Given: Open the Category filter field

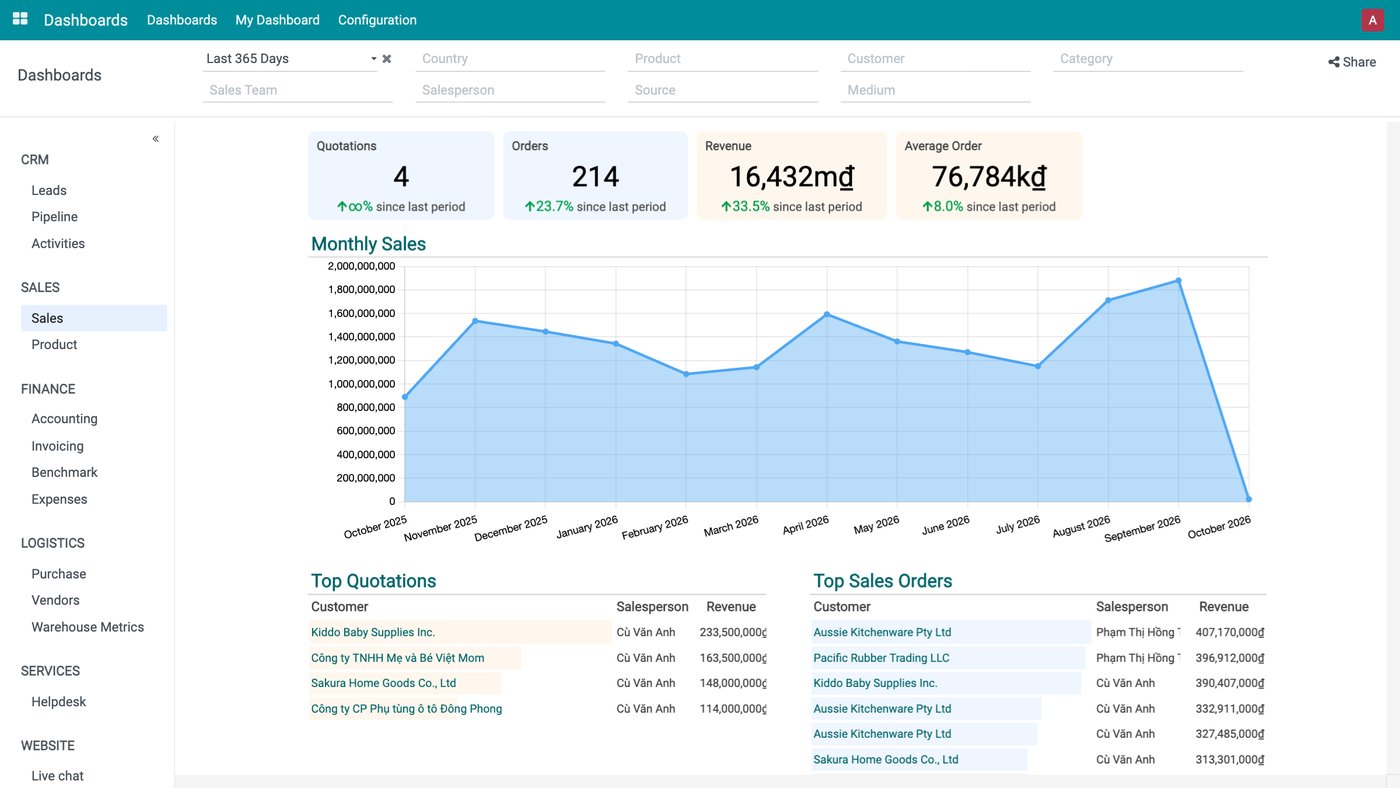Looking at the screenshot, I should (x=1148, y=59).
